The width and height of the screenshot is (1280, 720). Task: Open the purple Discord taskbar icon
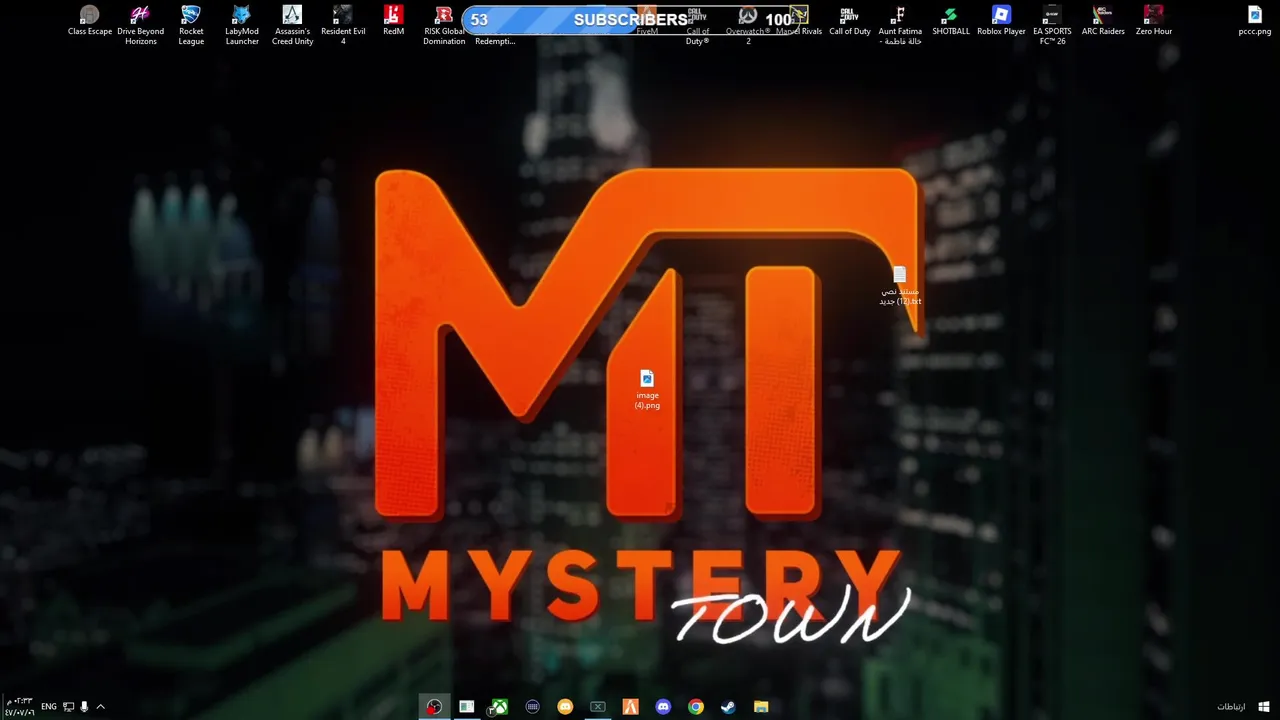click(663, 707)
